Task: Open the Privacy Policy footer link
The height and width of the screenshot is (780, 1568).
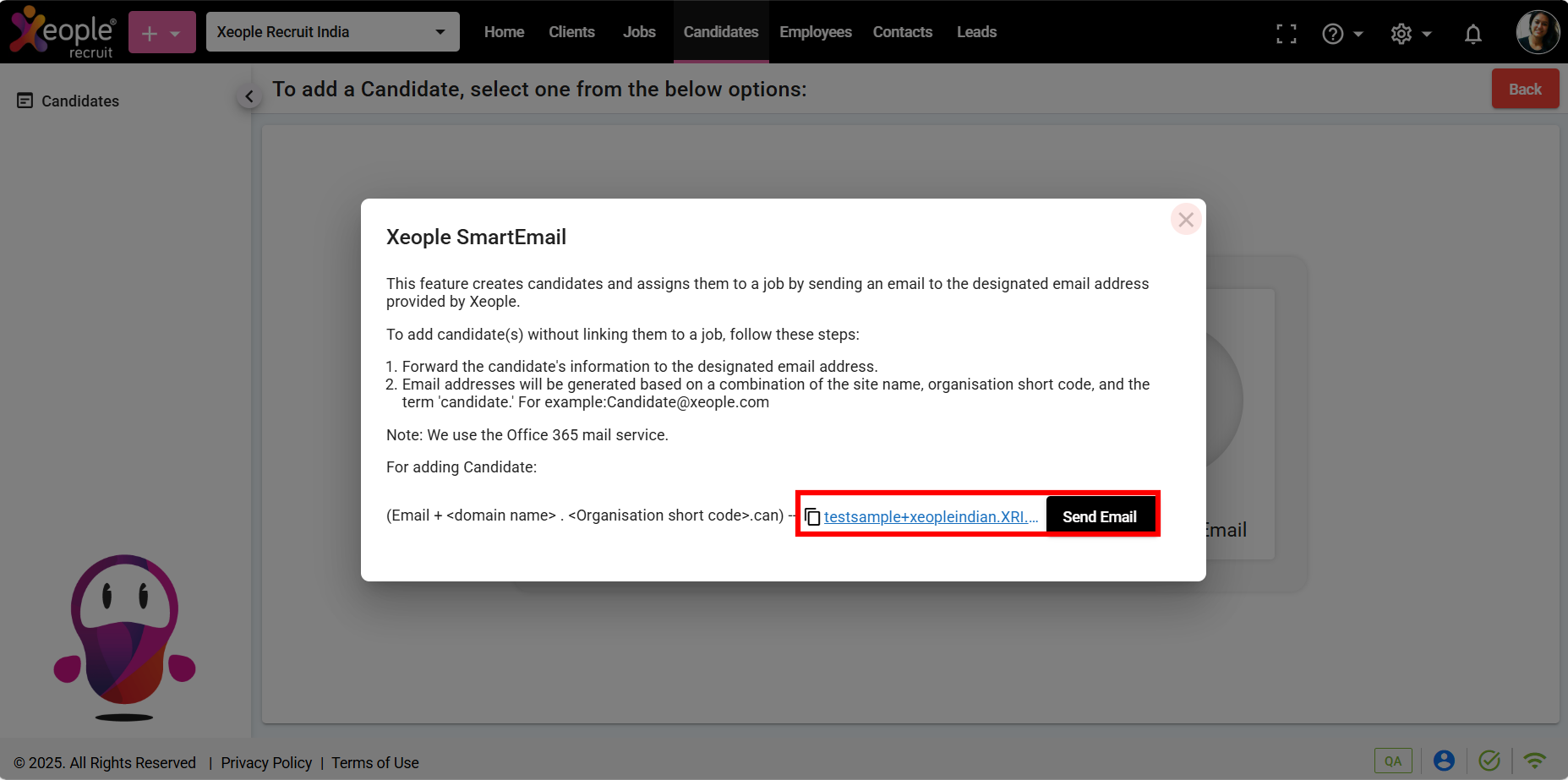Action: click(266, 763)
